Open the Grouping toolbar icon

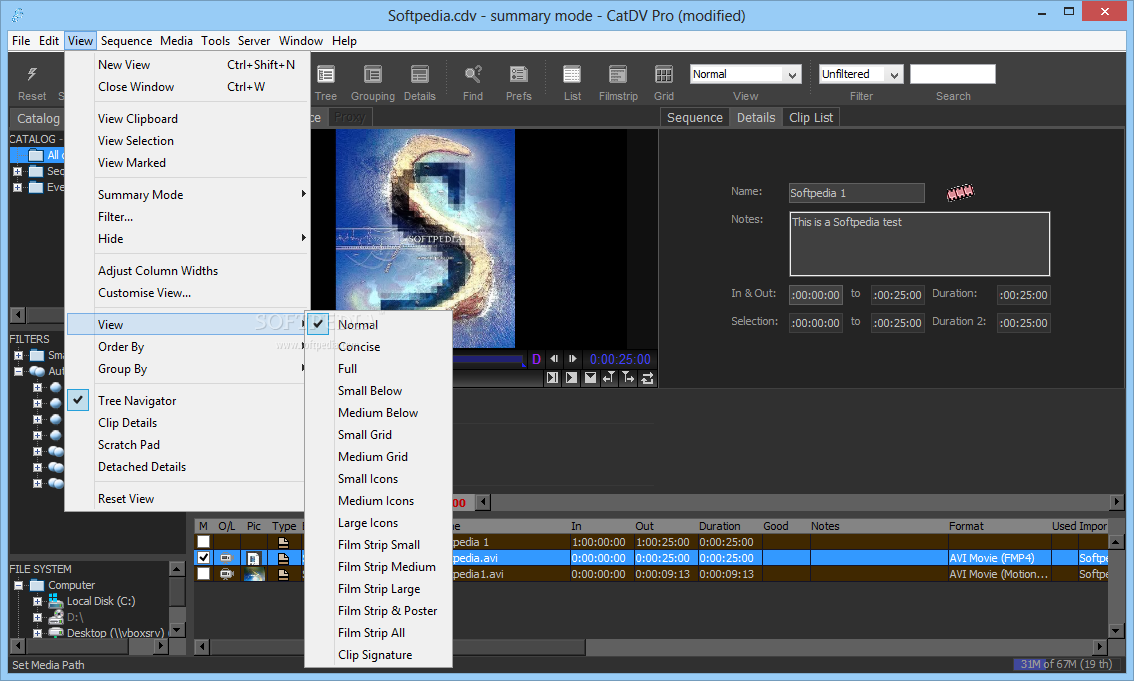[372, 74]
